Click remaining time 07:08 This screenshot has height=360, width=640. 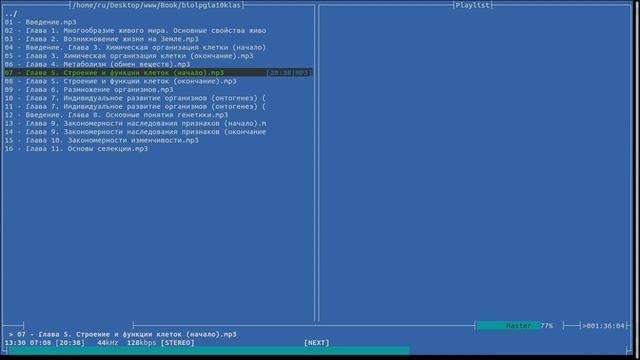pyautogui.click(x=40, y=343)
